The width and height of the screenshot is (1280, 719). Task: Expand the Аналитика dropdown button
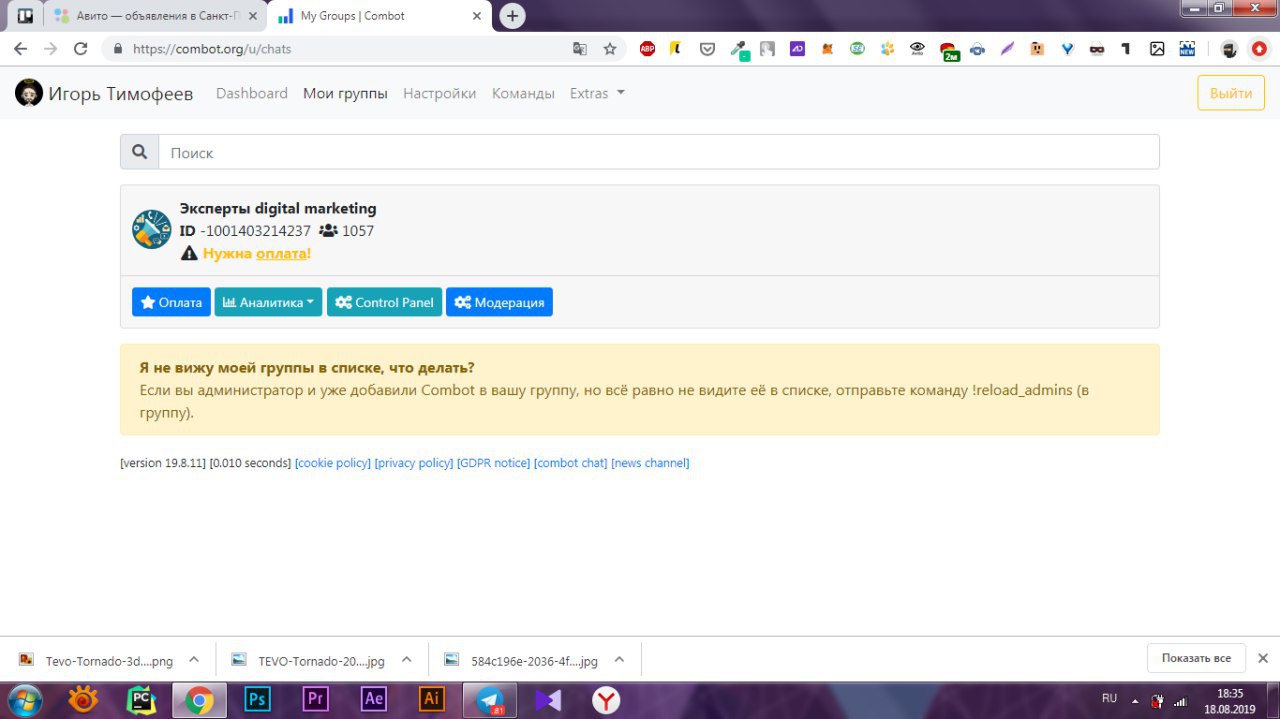point(268,302)
